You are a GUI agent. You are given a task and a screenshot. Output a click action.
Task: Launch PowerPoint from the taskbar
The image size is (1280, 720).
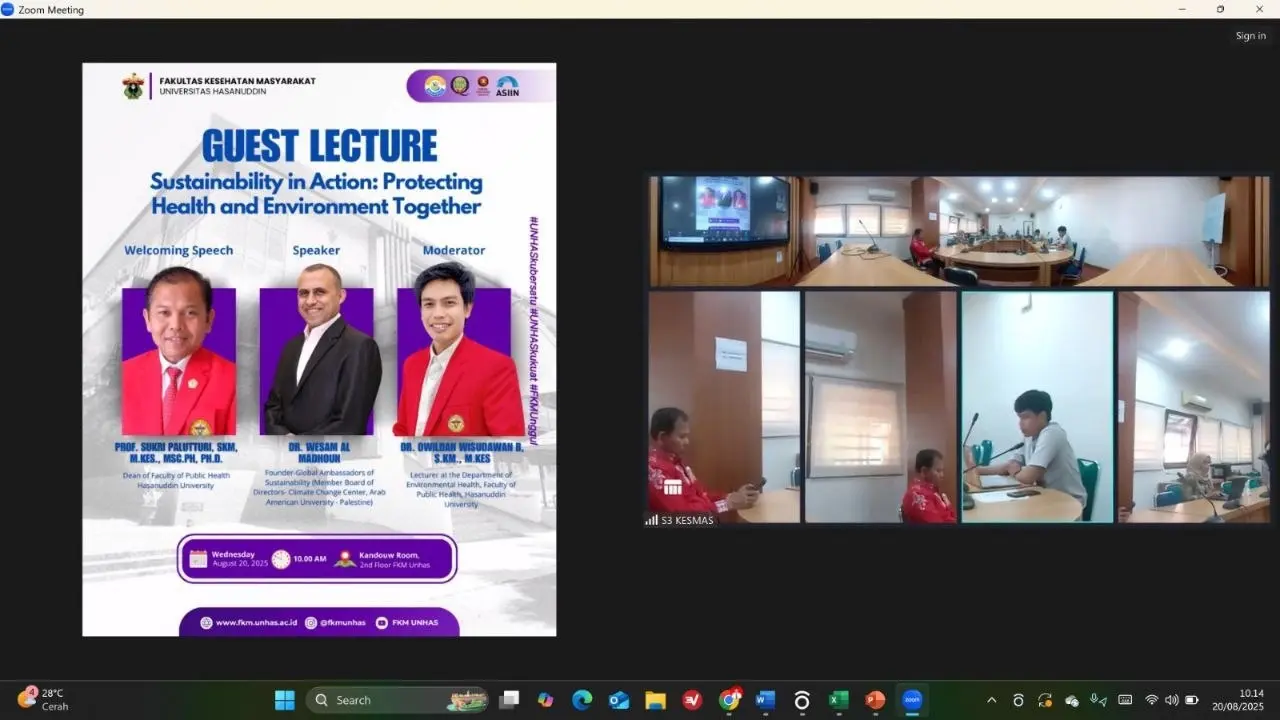coord(873,700)
